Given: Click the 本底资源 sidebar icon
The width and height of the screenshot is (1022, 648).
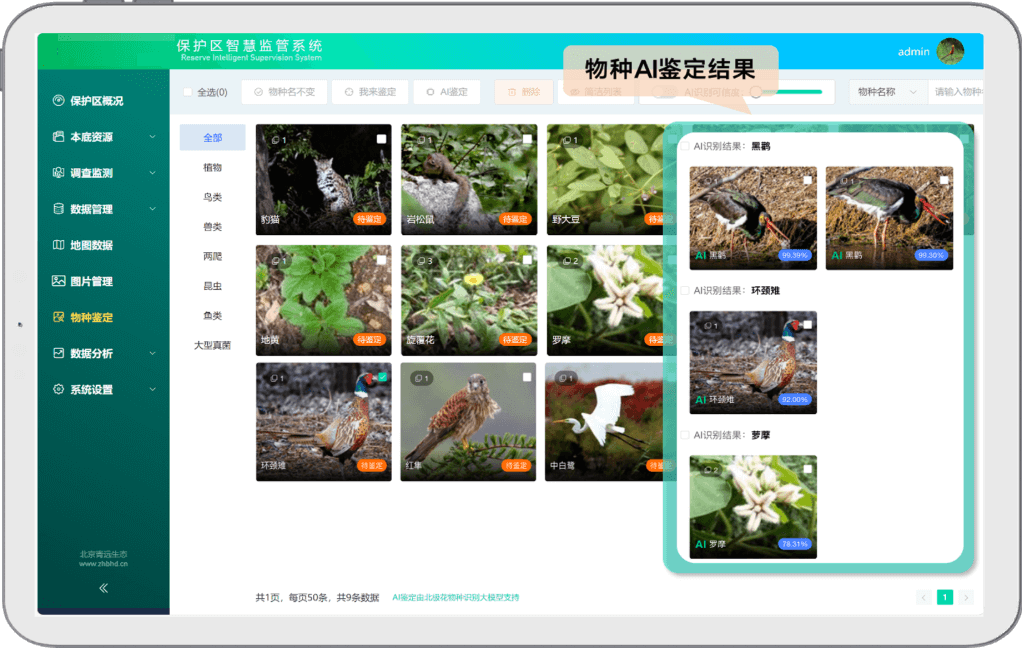Looking at the screenshot, I should click(59, 137).
